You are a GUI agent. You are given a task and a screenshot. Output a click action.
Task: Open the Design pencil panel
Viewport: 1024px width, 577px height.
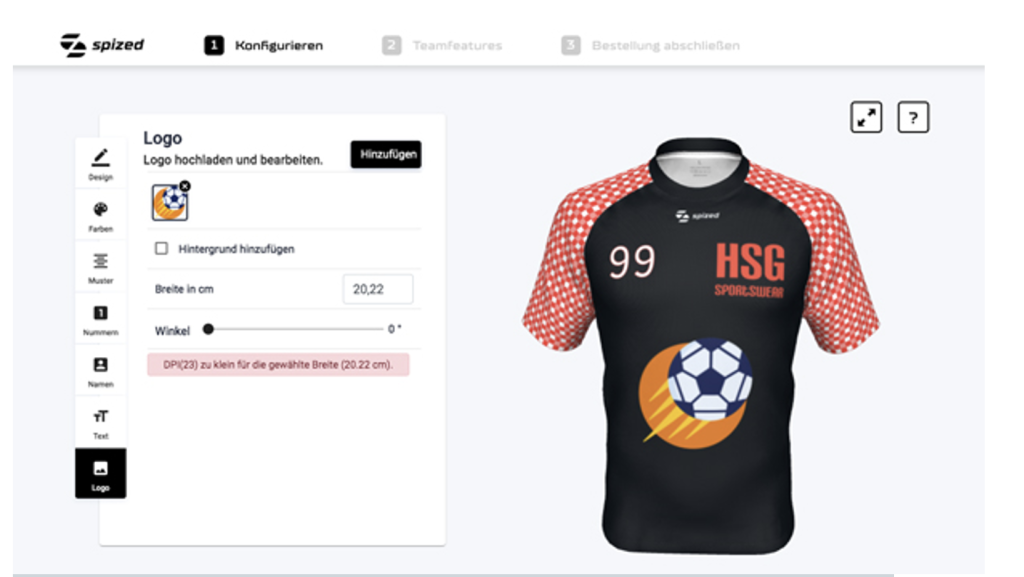(x=101, y=163)
